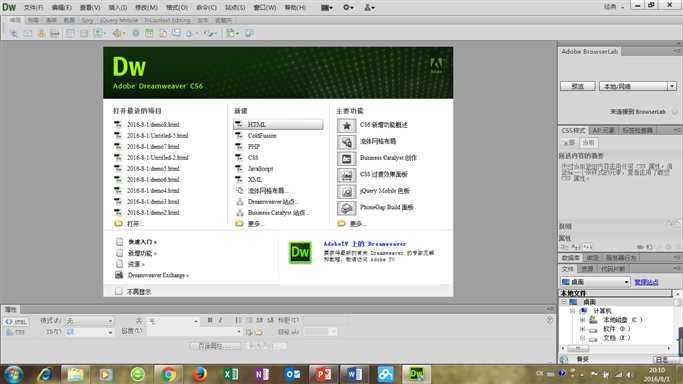Click the gear settings icon in menu bar
The width and height of the screenshot is (683, 384).
click(x=348, y=7)
